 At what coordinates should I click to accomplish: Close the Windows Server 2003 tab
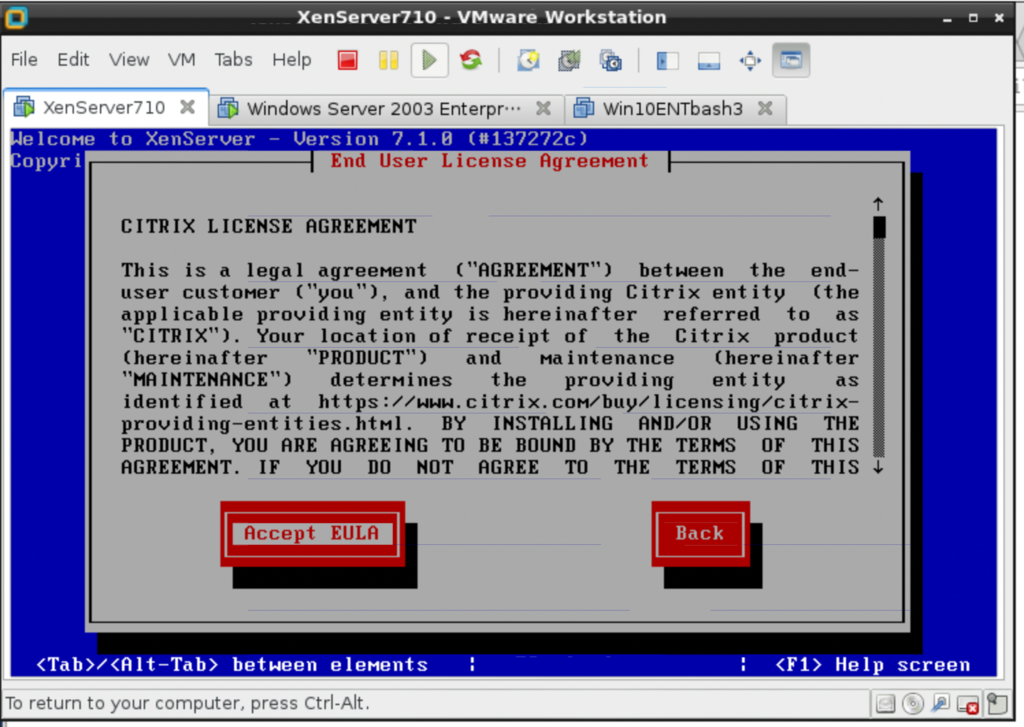tap(543, 108)
